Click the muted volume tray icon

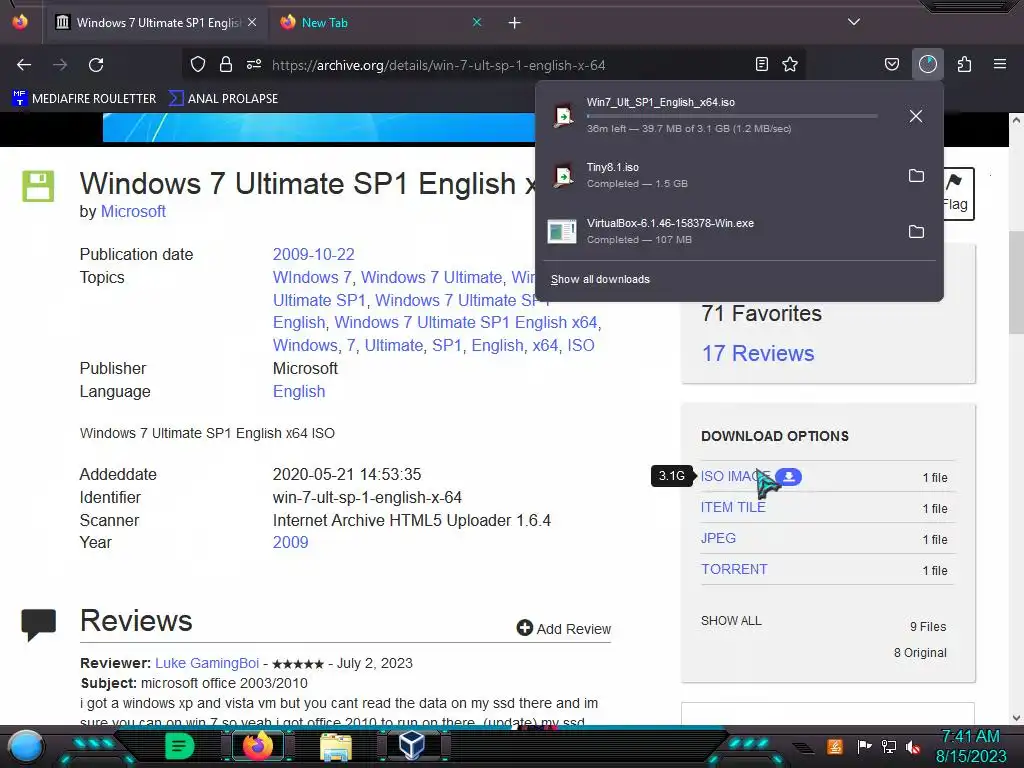pos(913,746)
